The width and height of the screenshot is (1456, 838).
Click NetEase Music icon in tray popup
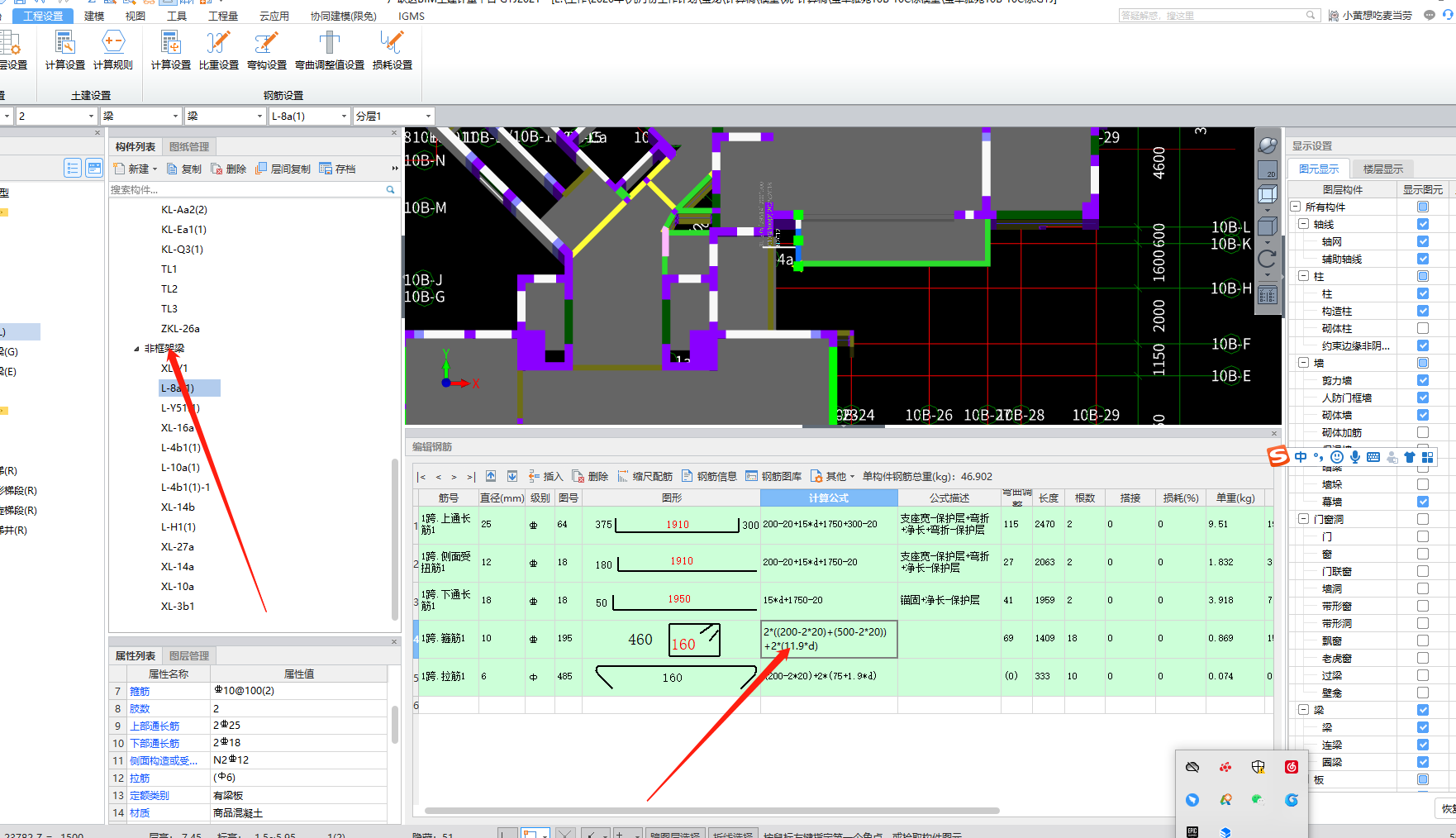[x=1292, y=767]
